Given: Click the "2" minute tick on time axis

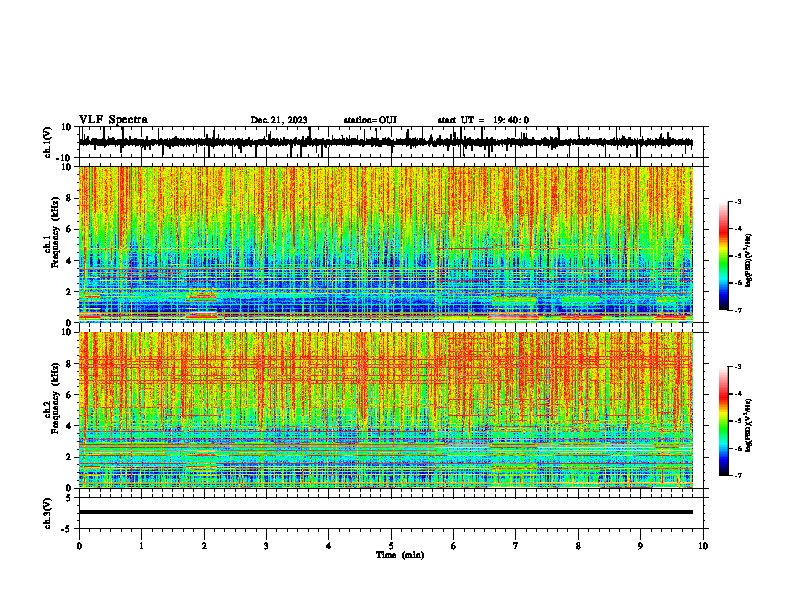Looking at the screenshot, I should point(204,546).
